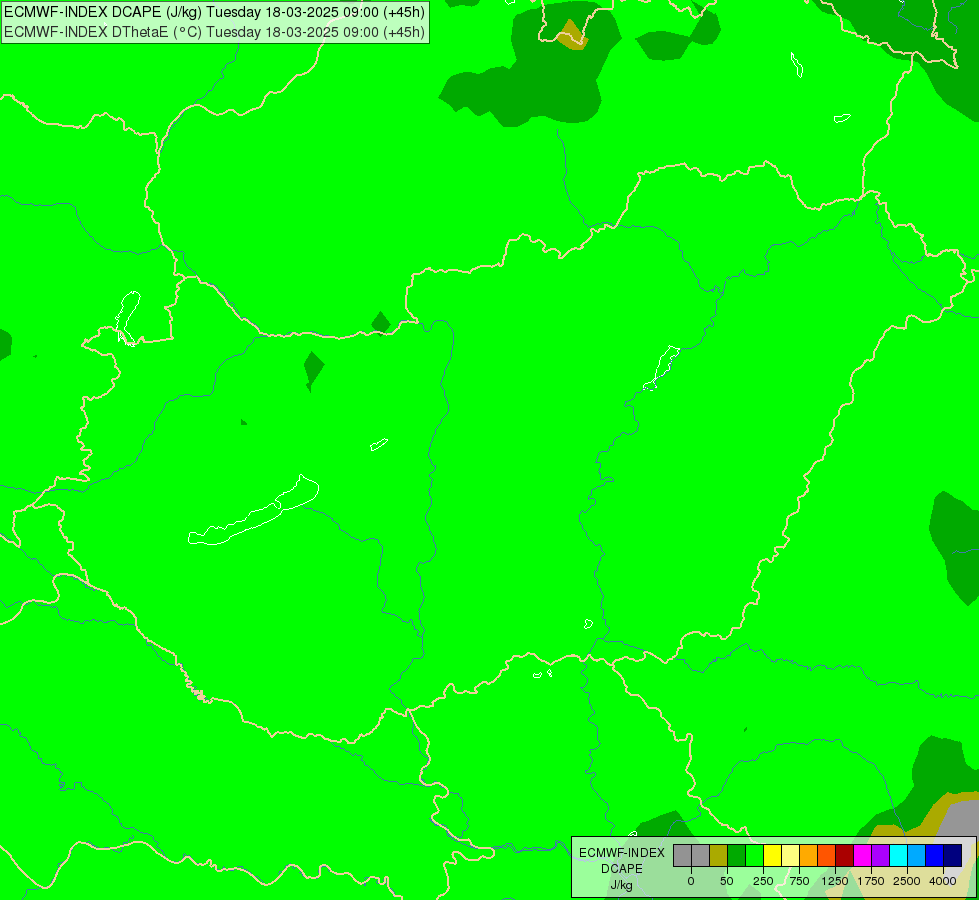
Task: Select the orange-red legend swatch
Action: 827,855
